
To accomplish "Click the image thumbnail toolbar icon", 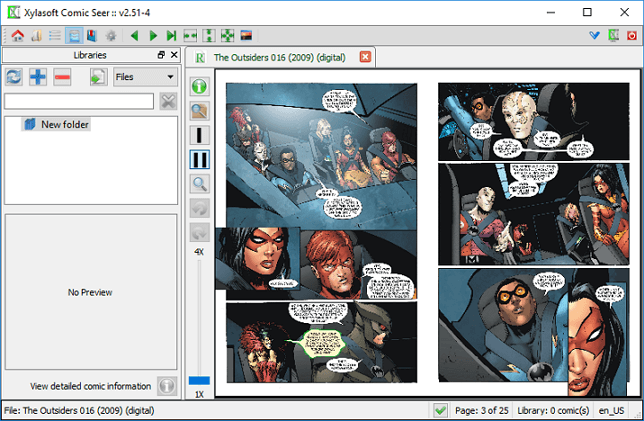I will (246, 36).
